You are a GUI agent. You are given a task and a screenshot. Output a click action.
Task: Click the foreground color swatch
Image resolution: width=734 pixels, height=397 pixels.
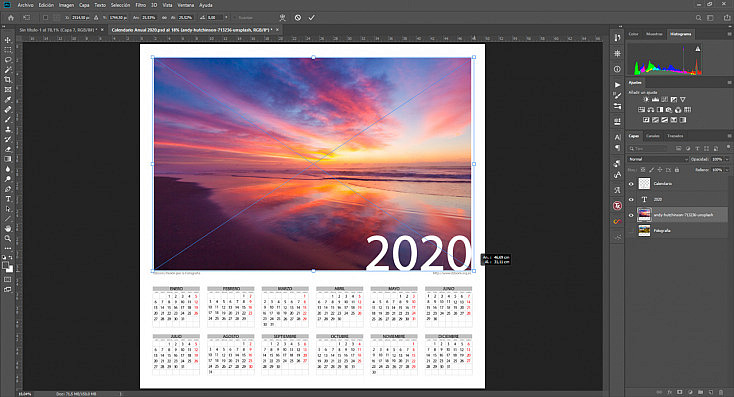pyautogui.click(x=6, y=265)
